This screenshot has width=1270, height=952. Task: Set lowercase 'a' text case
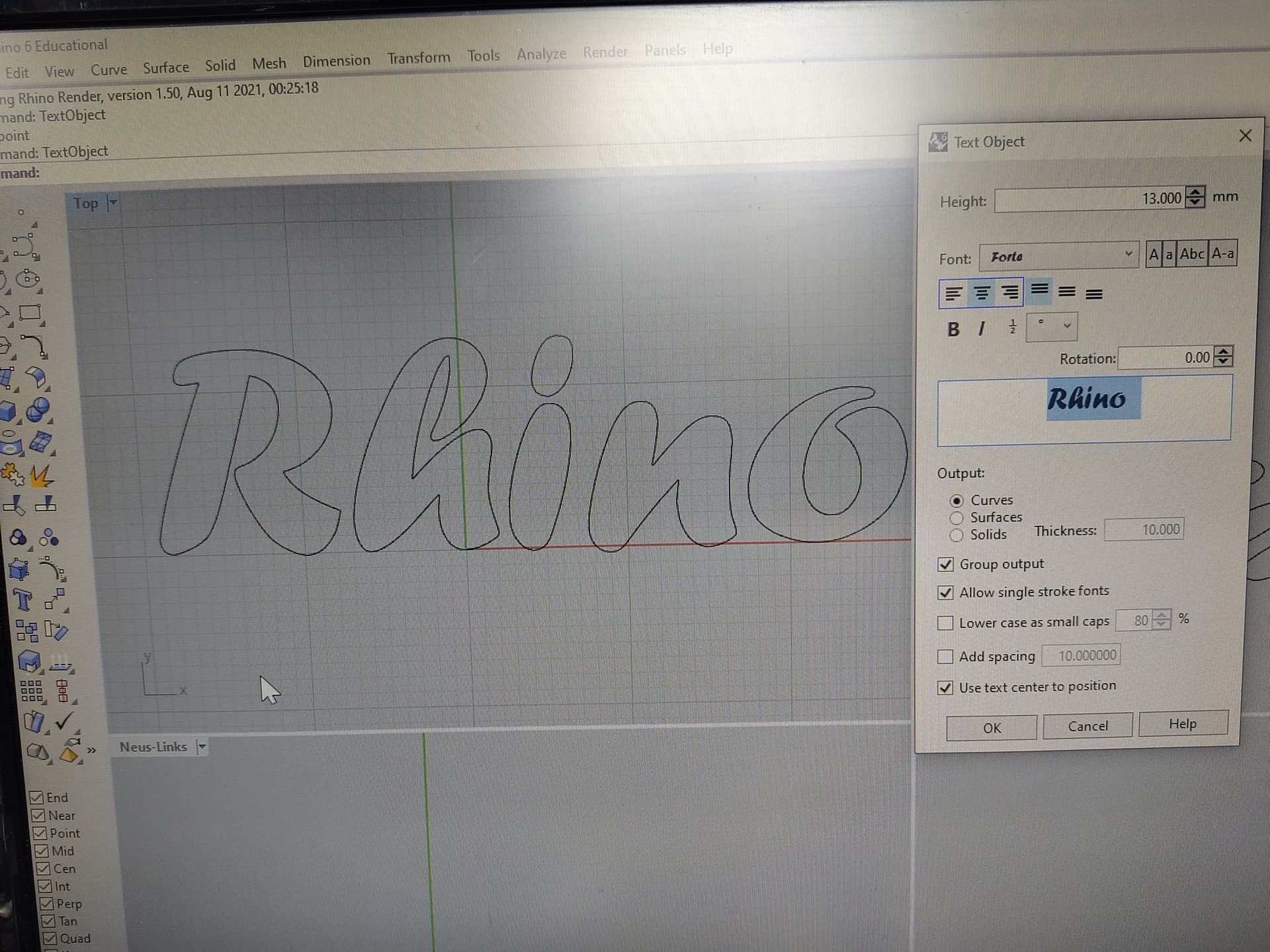(x=1169, y=255)
